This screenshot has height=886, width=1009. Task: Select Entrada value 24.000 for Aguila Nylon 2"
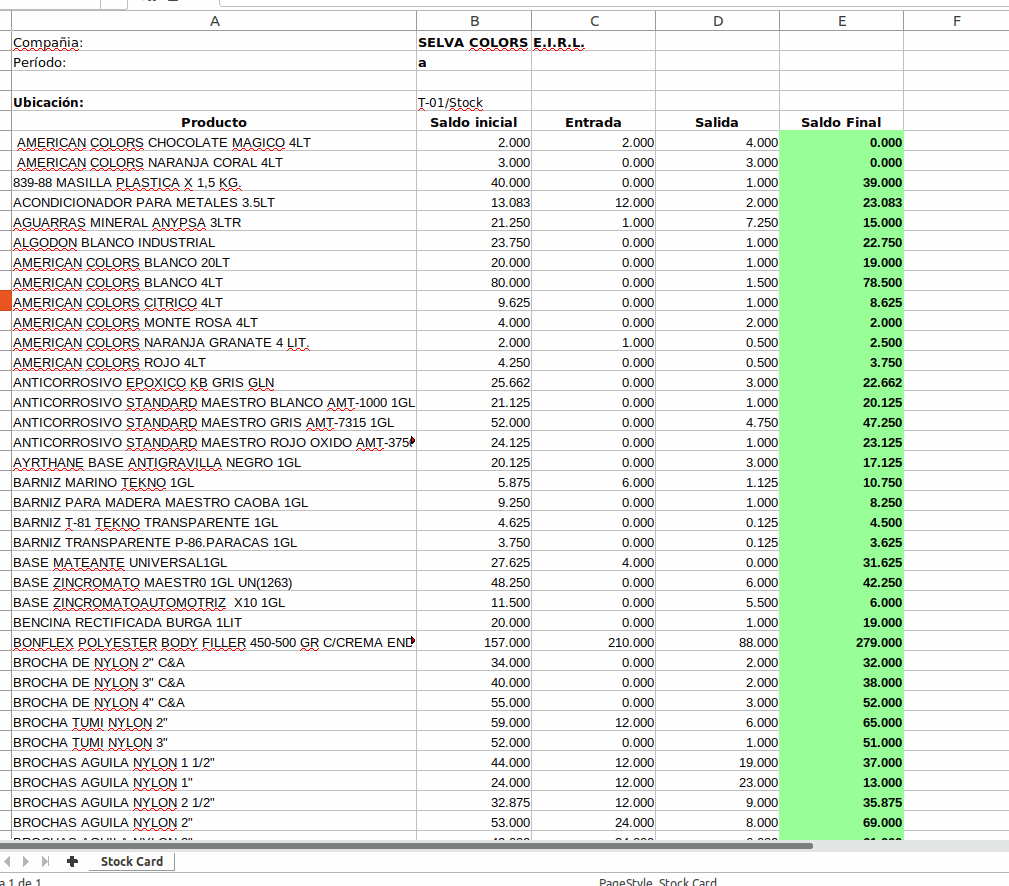[x=594, y=822]
